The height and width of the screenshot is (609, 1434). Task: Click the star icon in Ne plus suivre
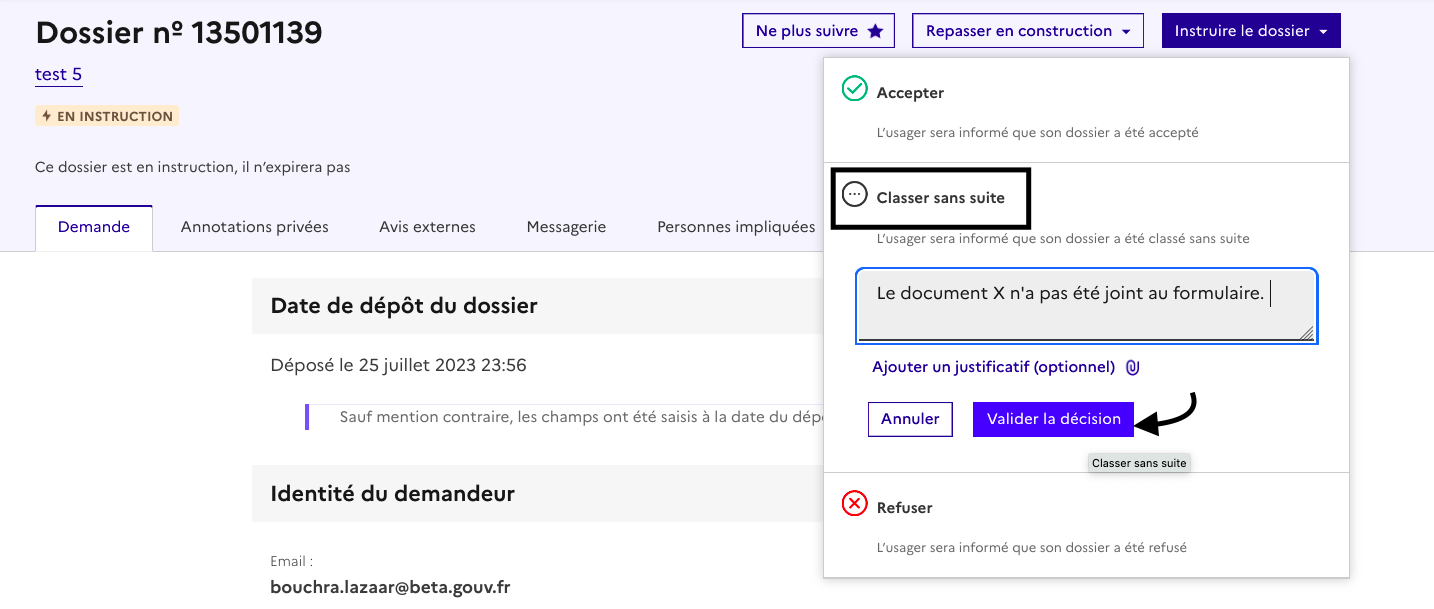point(875,31)
